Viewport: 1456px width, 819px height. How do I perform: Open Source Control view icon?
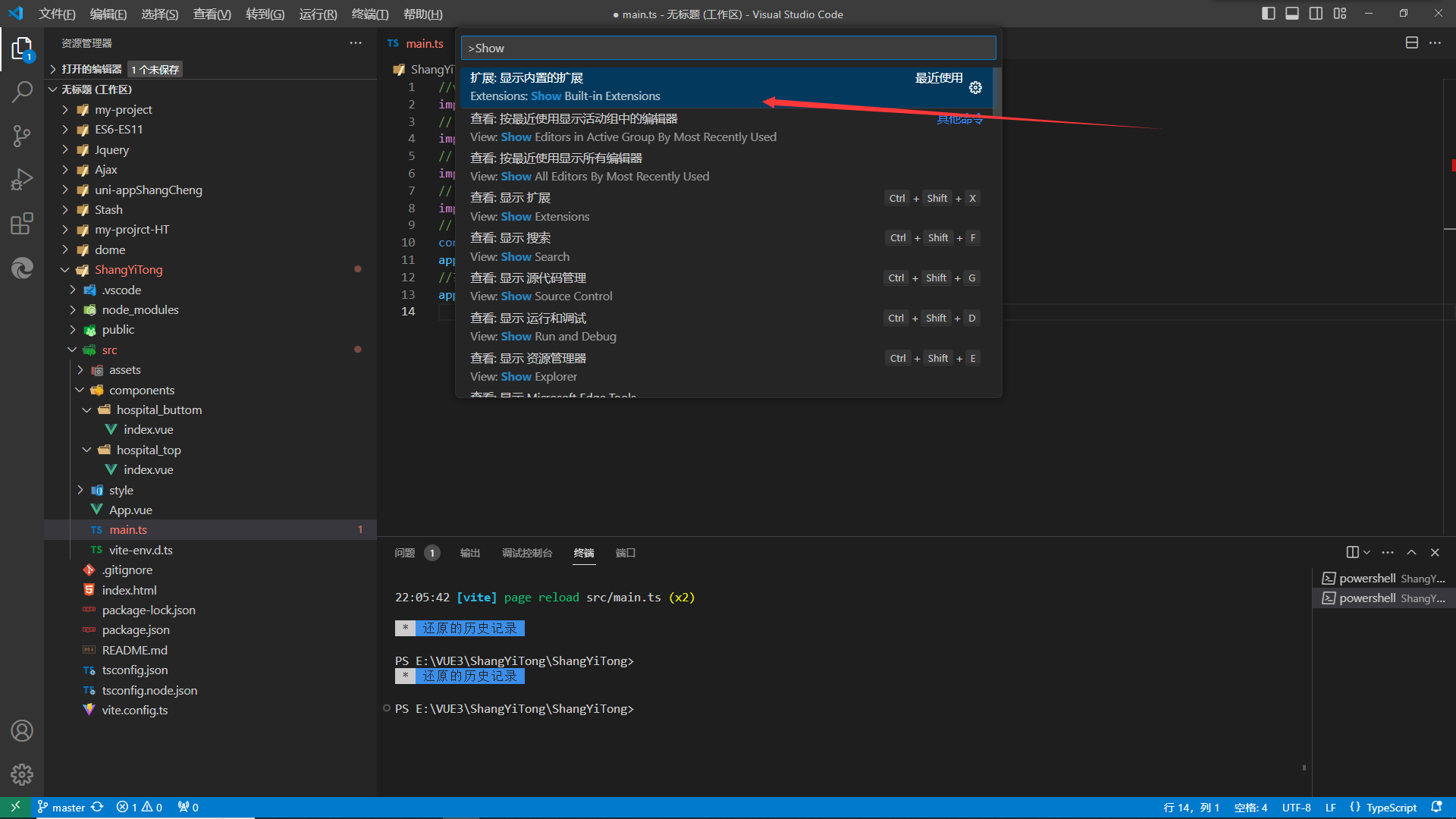tap(22, 136)
